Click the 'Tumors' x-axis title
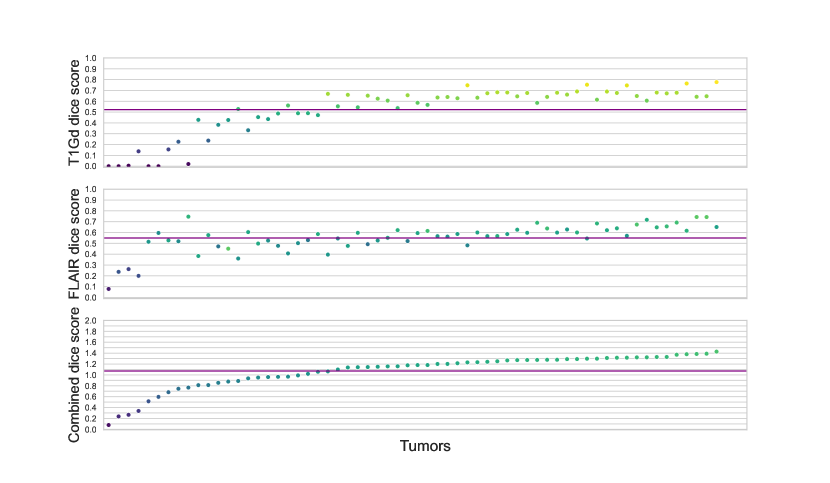Screen dimensions: 830x483 [x=425, y=446]
